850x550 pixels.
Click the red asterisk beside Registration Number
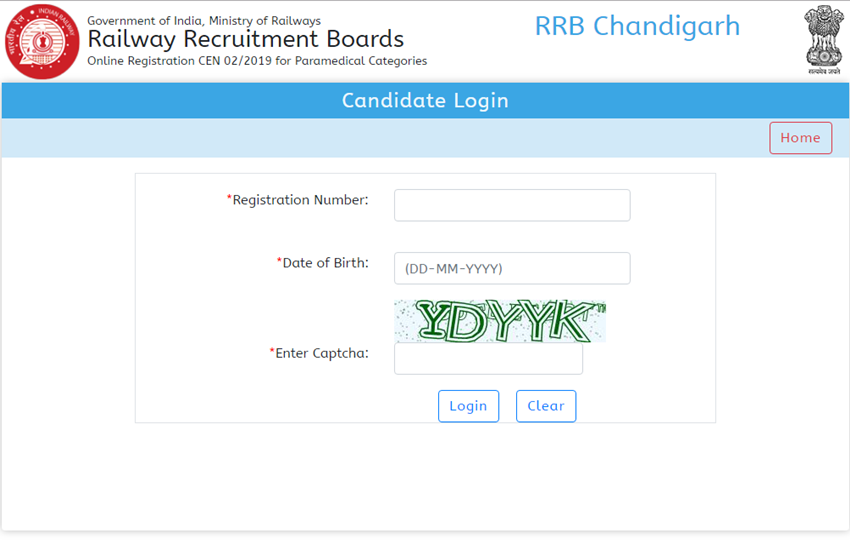click(229, 198)
